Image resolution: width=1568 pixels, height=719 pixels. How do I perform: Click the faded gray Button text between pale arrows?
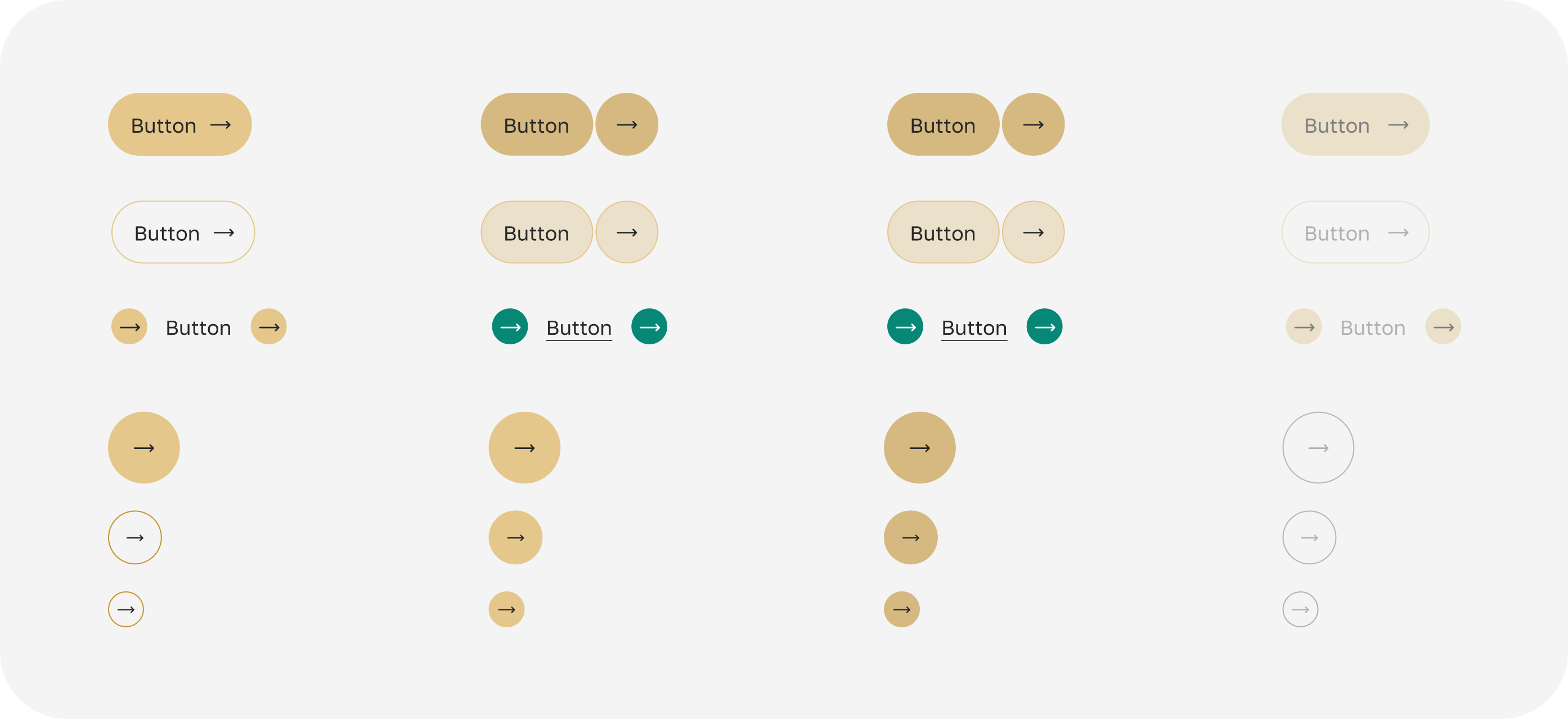pyautogui.click(x=1373, y=328)
